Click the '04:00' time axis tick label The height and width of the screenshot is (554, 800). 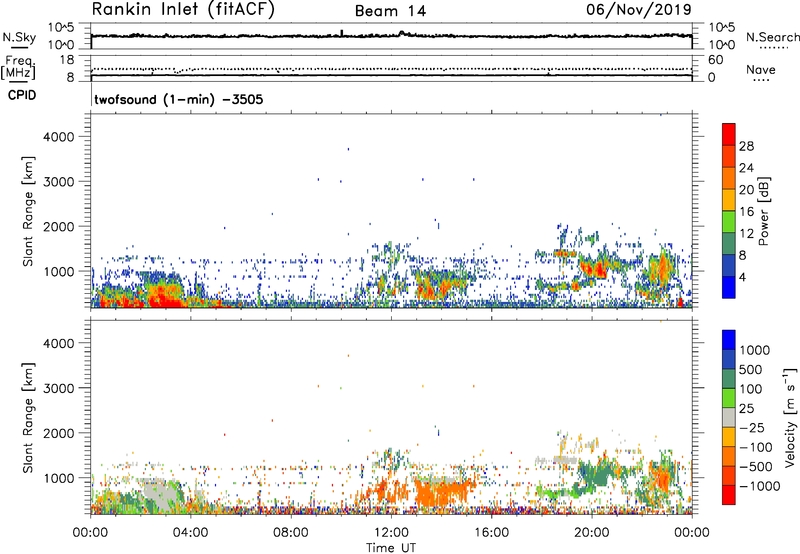click(x=190, y=533)
